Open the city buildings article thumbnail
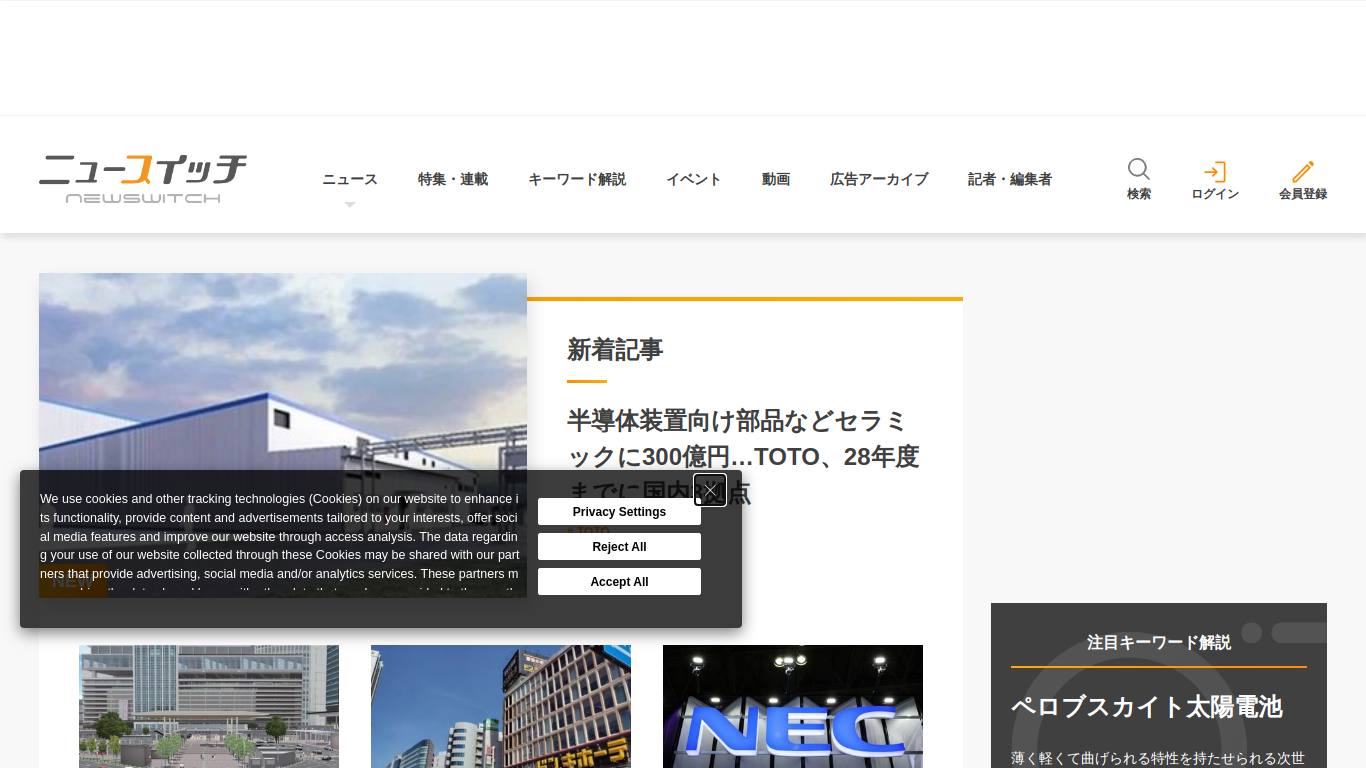The image size is (1366, 768). tap(501, 706)
